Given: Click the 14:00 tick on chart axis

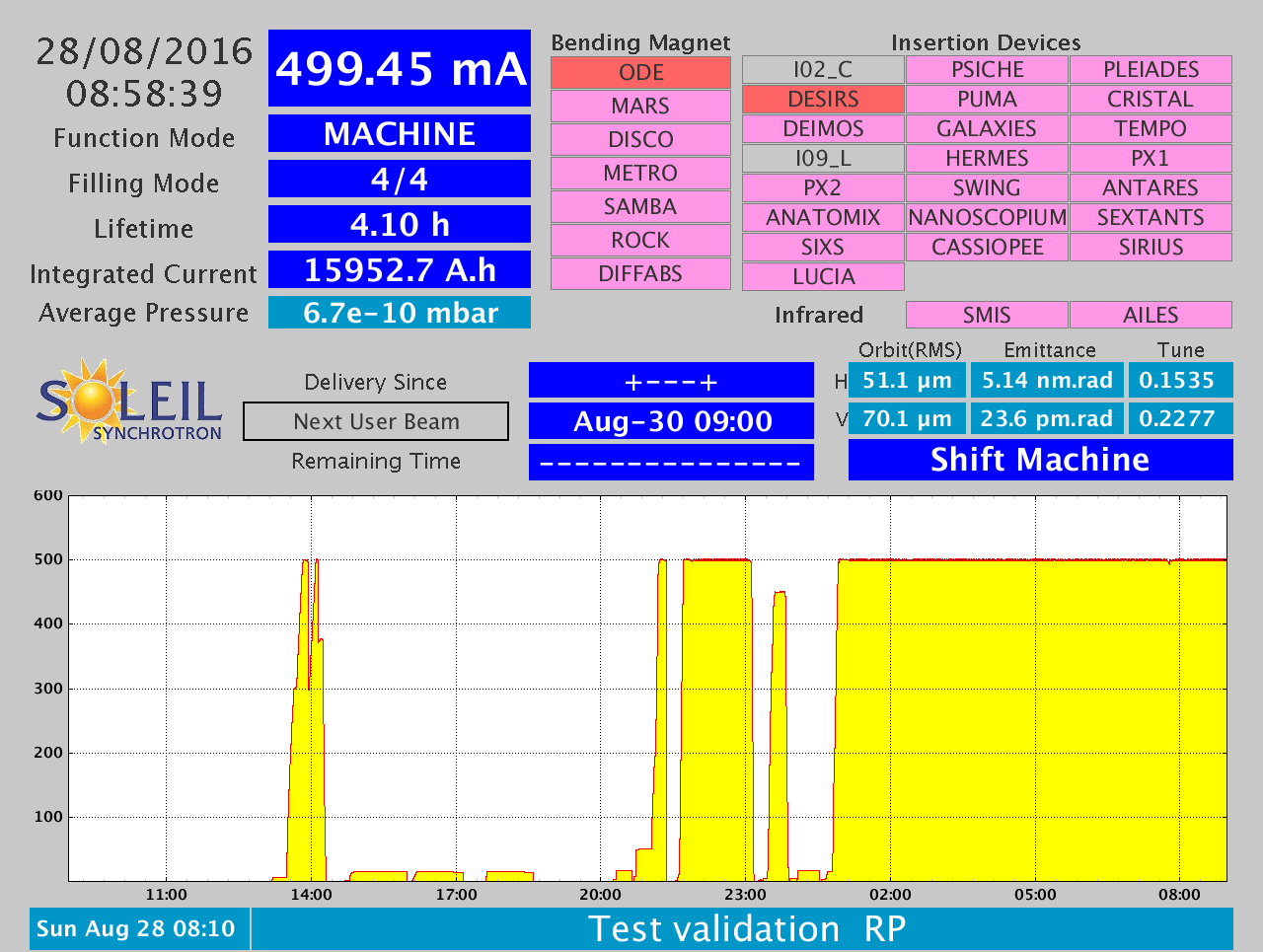Looking at the screenshot, I should [311, 895].
